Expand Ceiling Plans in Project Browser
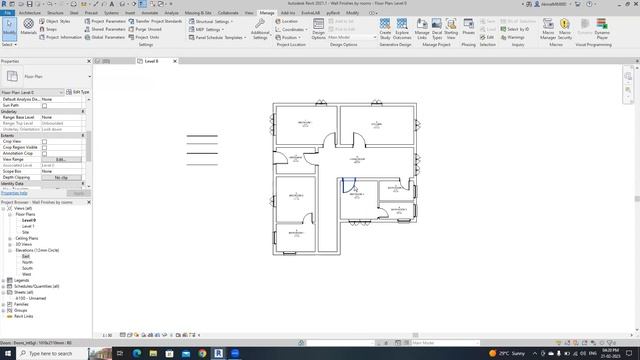 10,238
